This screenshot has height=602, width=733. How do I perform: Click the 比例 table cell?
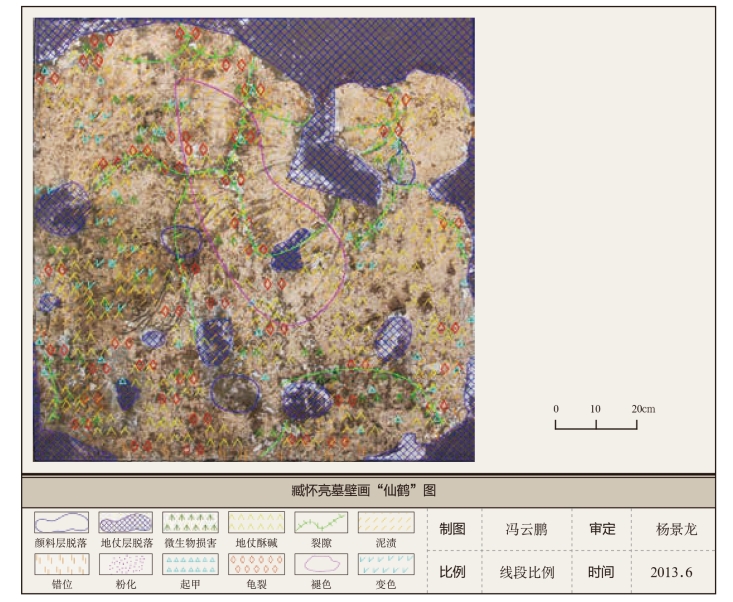pyautogui.click(x=452, y=572)
